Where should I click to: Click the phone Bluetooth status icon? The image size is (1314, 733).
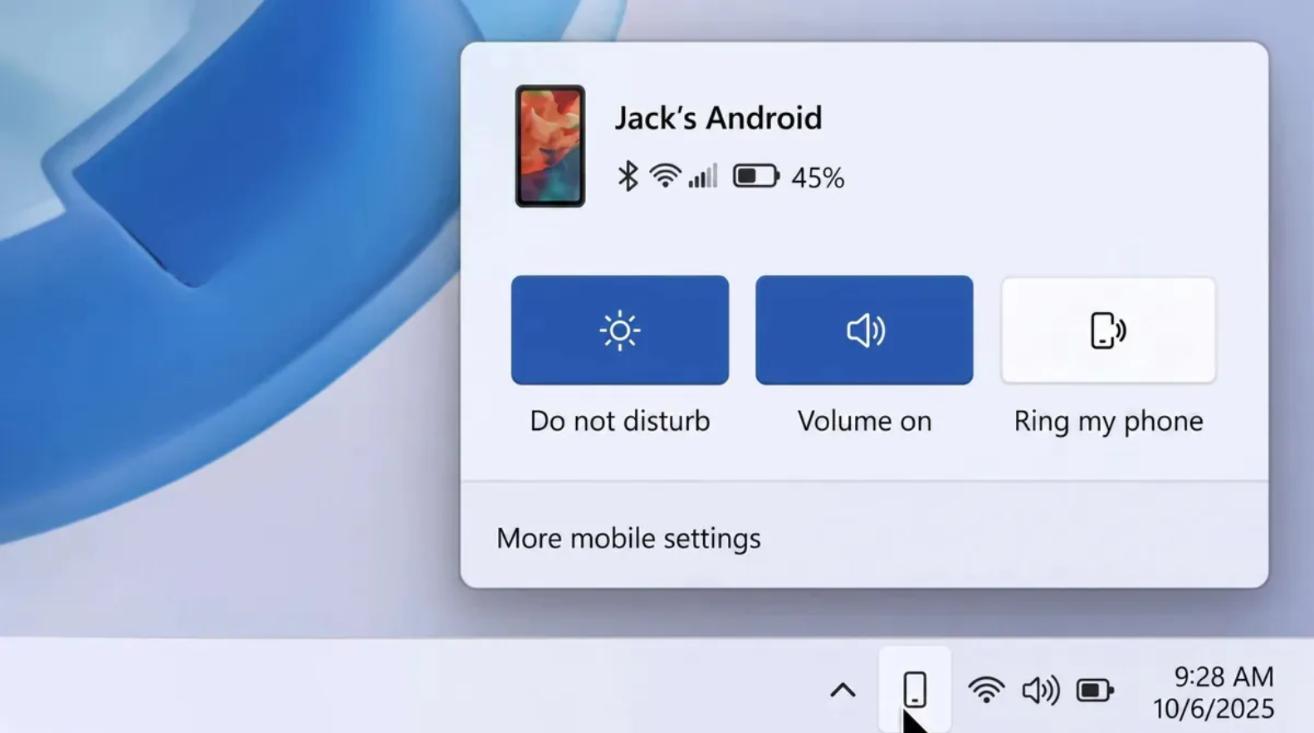[627, 177]
